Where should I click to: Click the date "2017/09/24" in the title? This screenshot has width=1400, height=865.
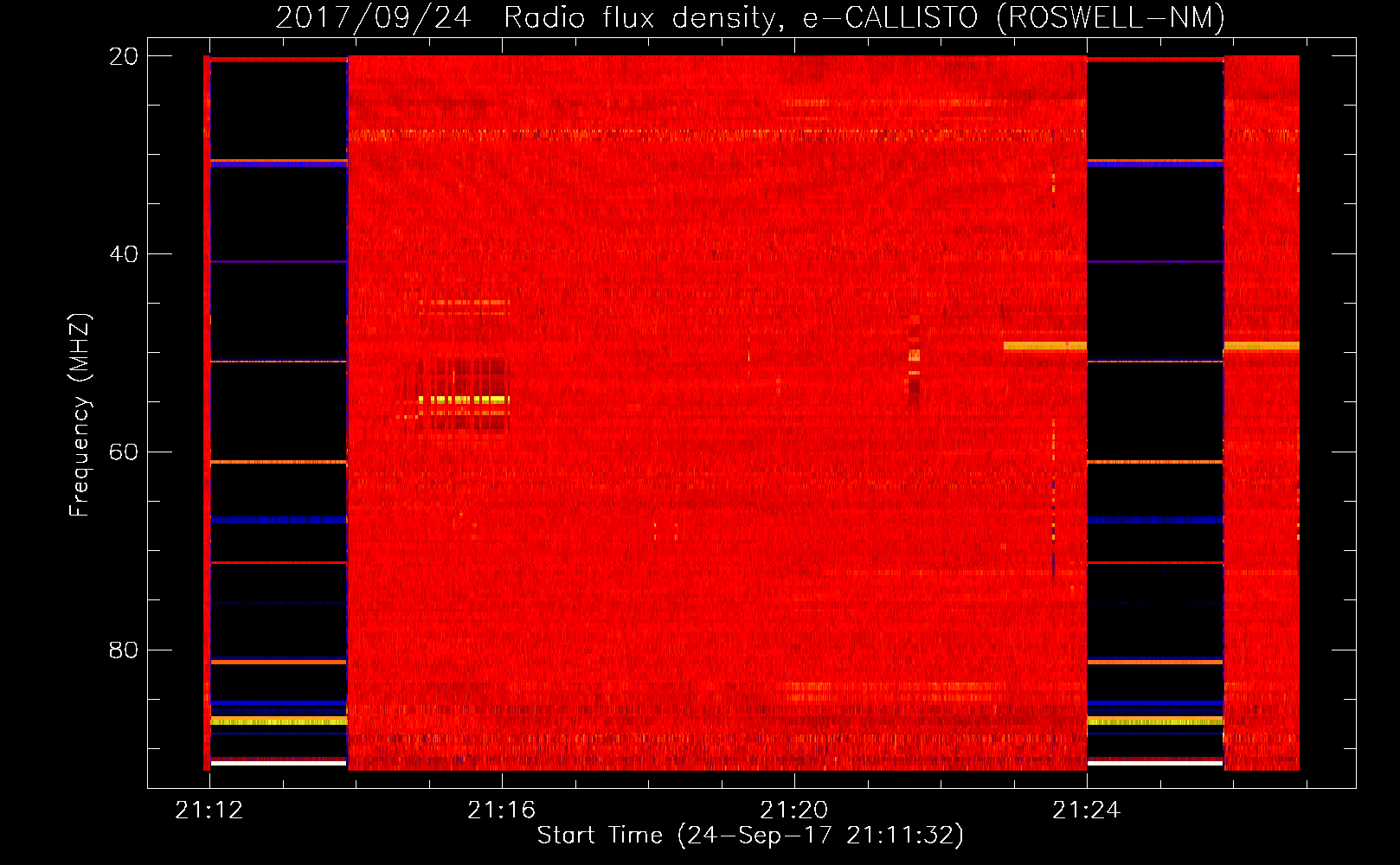point(373,17)
